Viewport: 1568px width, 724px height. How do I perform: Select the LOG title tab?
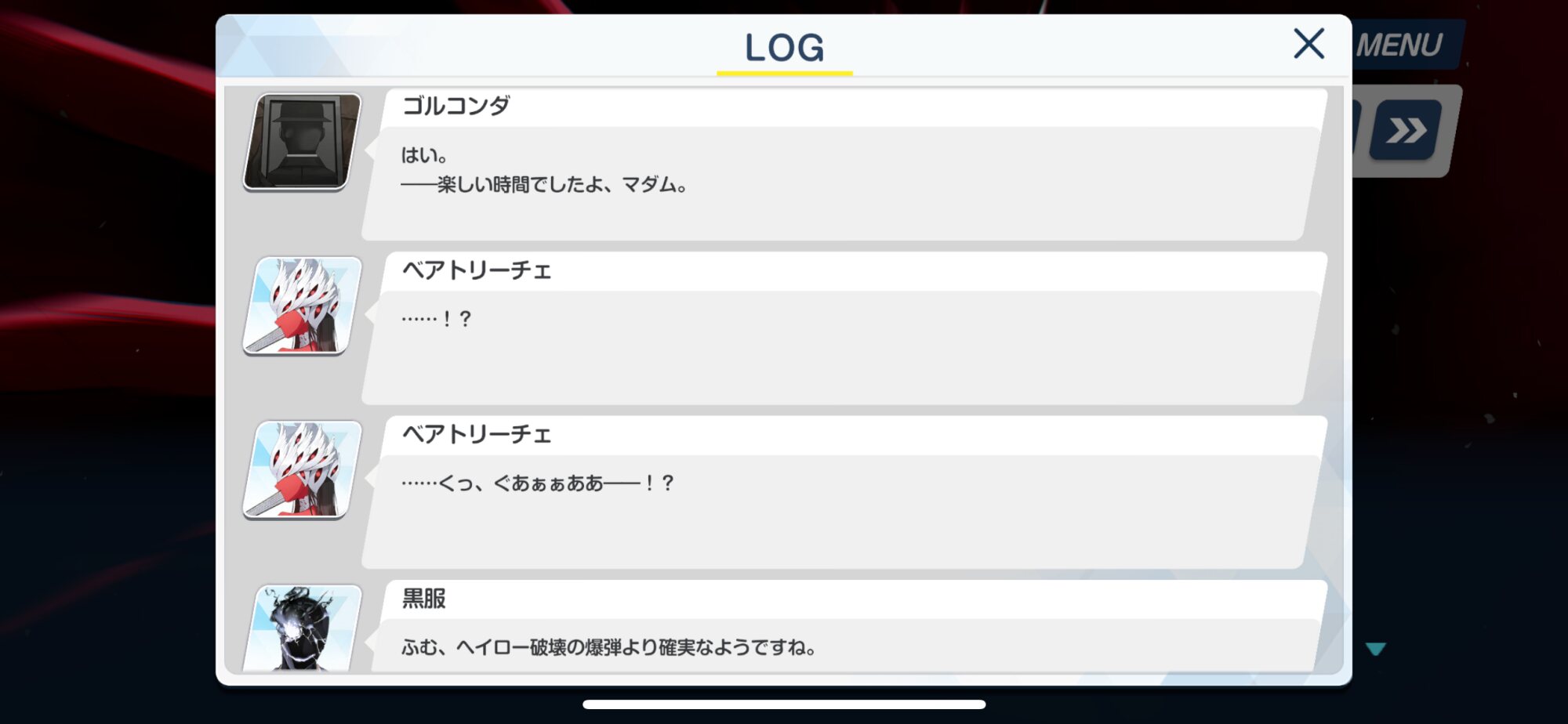(784, 48)
